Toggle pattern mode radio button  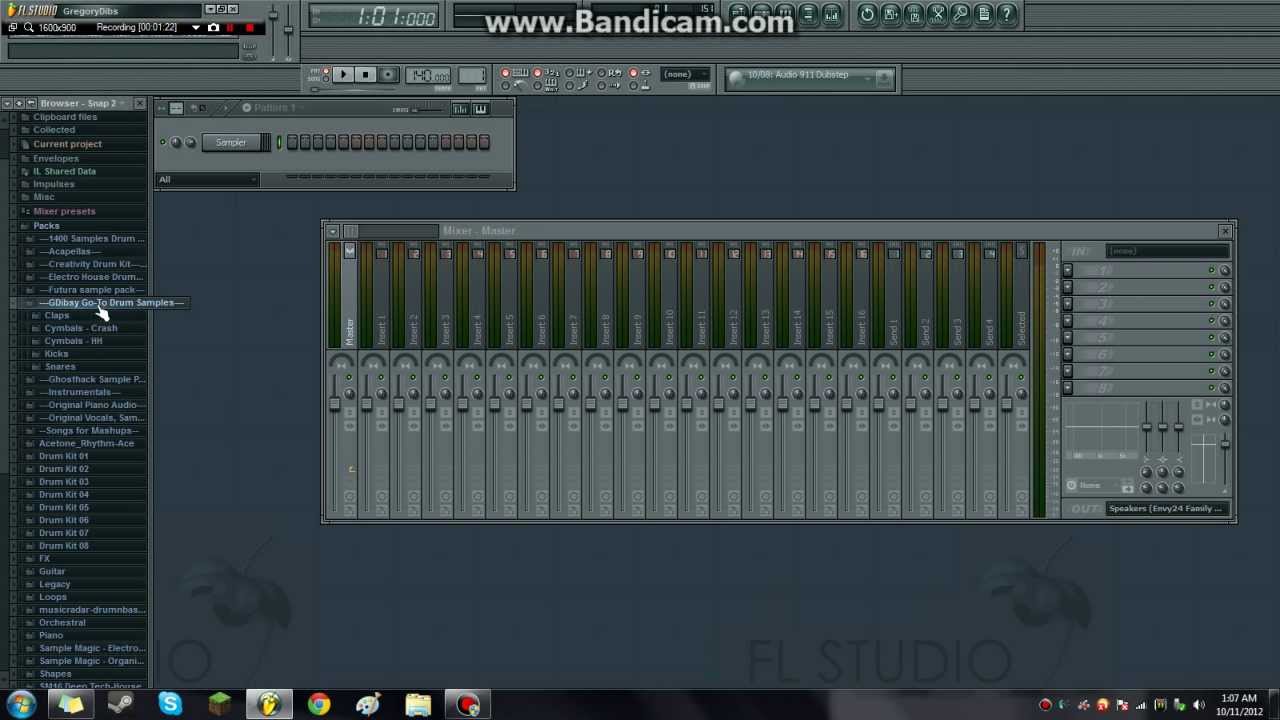point(324,70)
